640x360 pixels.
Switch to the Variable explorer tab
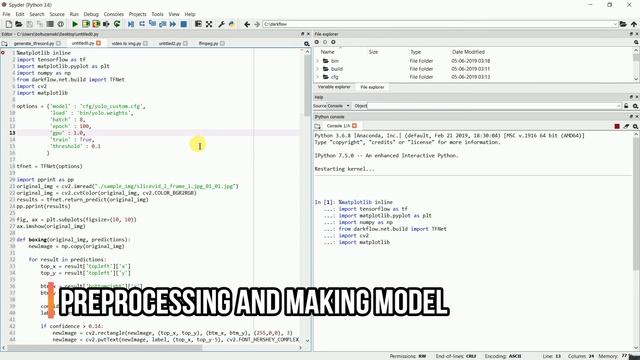pyautogui.click(x=334, y=87)
